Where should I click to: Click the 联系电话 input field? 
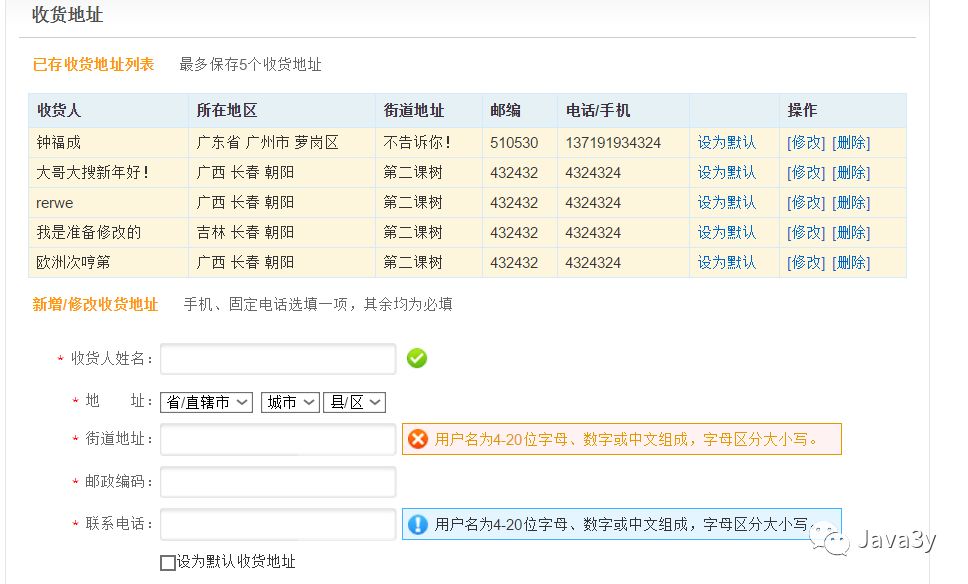pos(278,524)
